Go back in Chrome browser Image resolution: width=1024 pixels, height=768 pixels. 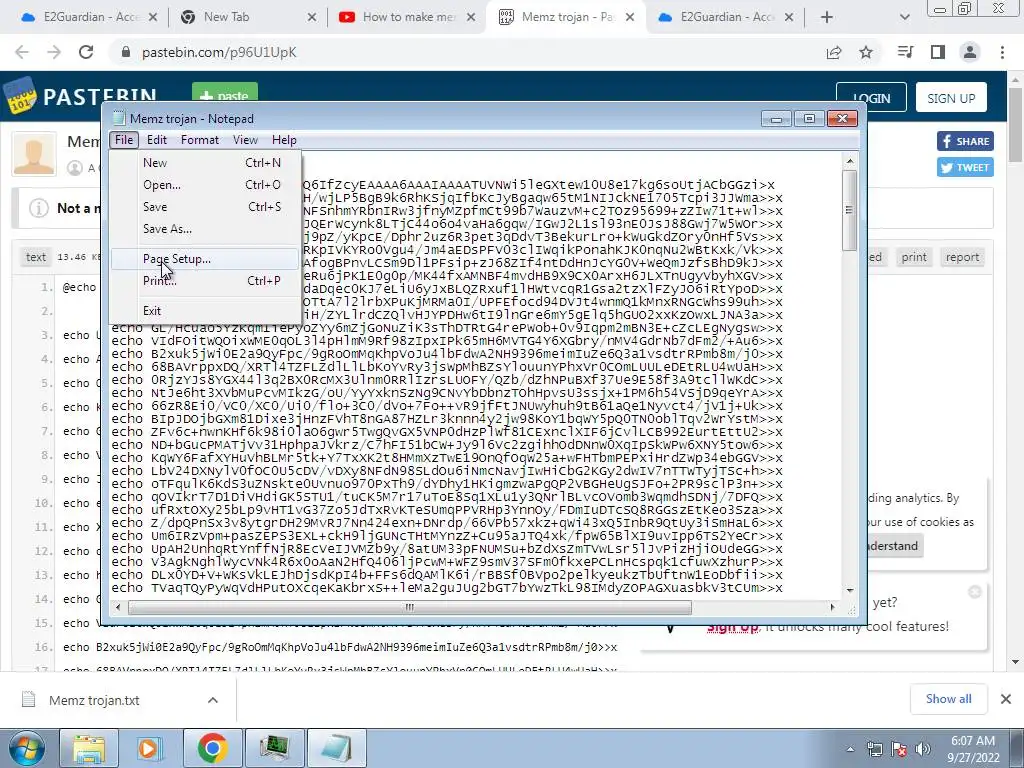click(x=22, y=52)
